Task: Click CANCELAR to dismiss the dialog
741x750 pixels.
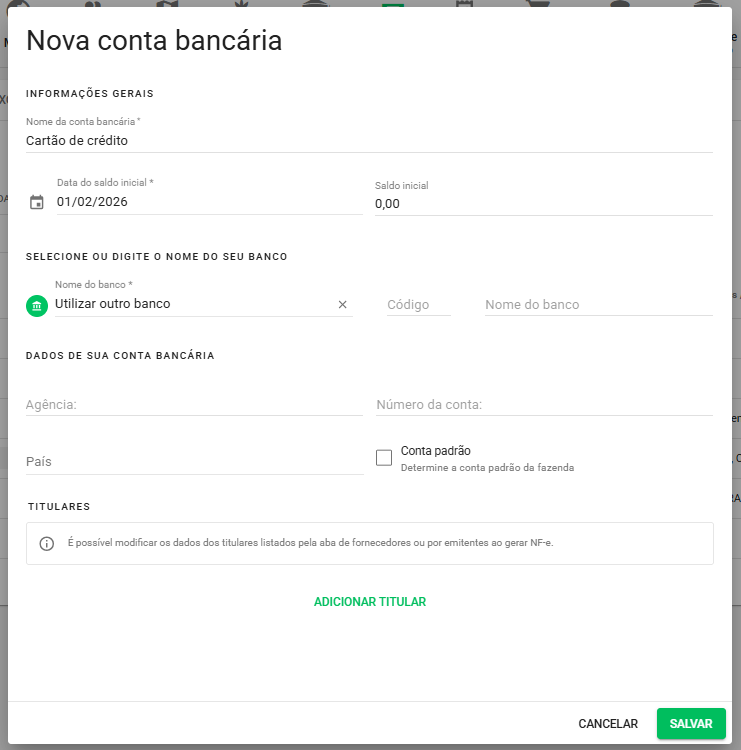Action: click(x=608, y=724)
